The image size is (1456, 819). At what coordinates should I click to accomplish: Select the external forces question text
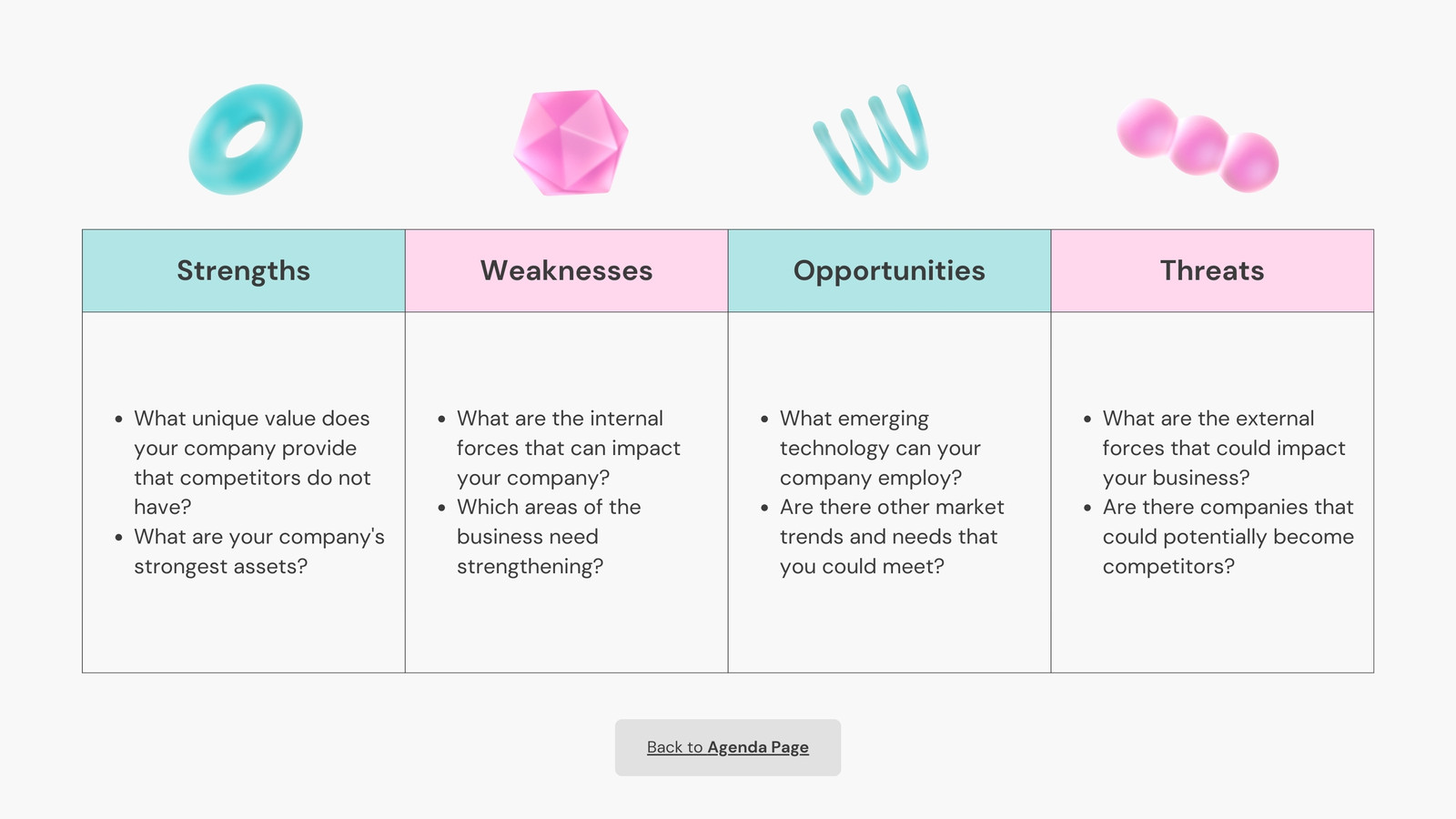coord(1223,448)
